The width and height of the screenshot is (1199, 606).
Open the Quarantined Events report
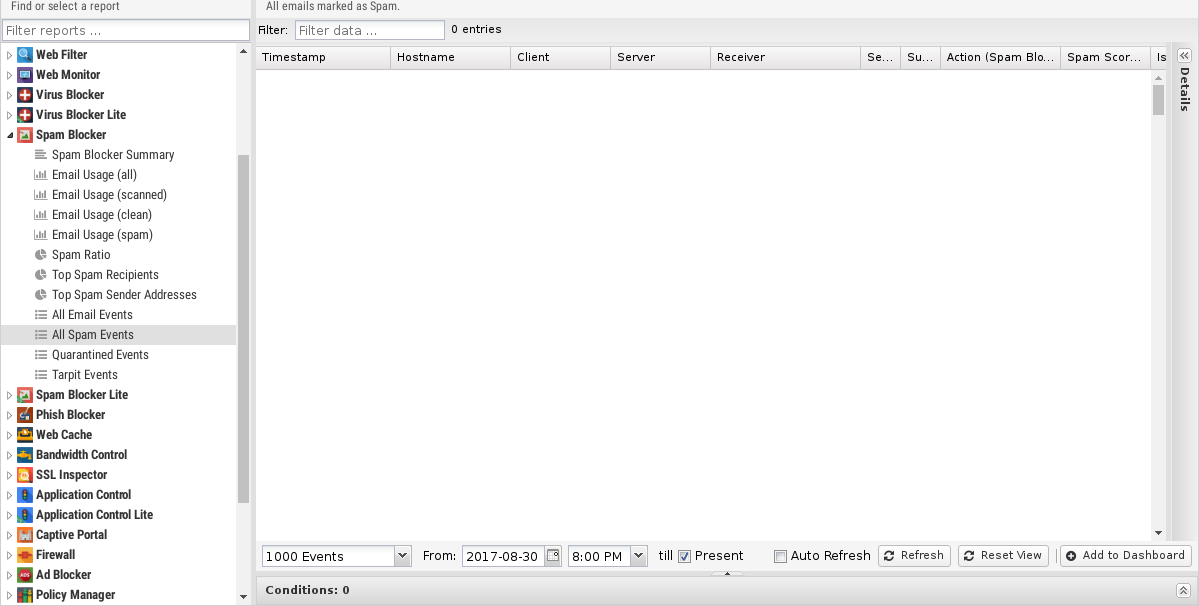tap(100, 355)
